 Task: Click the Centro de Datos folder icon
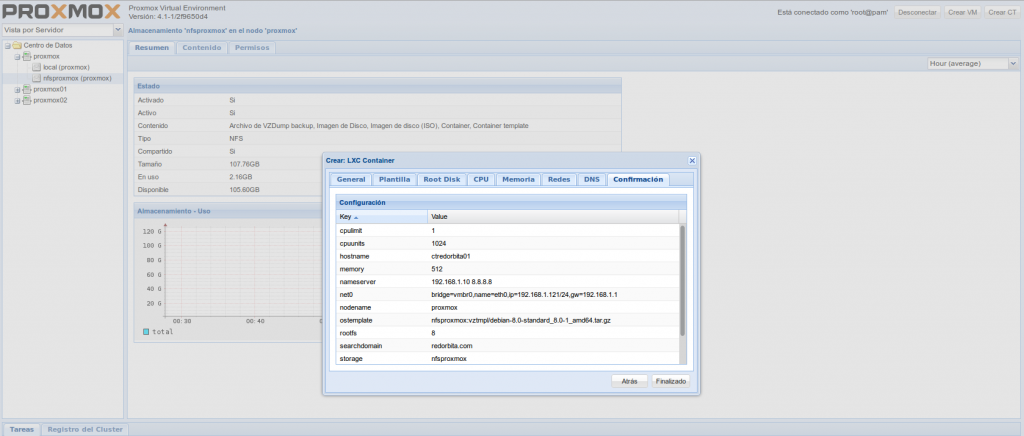tap(17, 46)
